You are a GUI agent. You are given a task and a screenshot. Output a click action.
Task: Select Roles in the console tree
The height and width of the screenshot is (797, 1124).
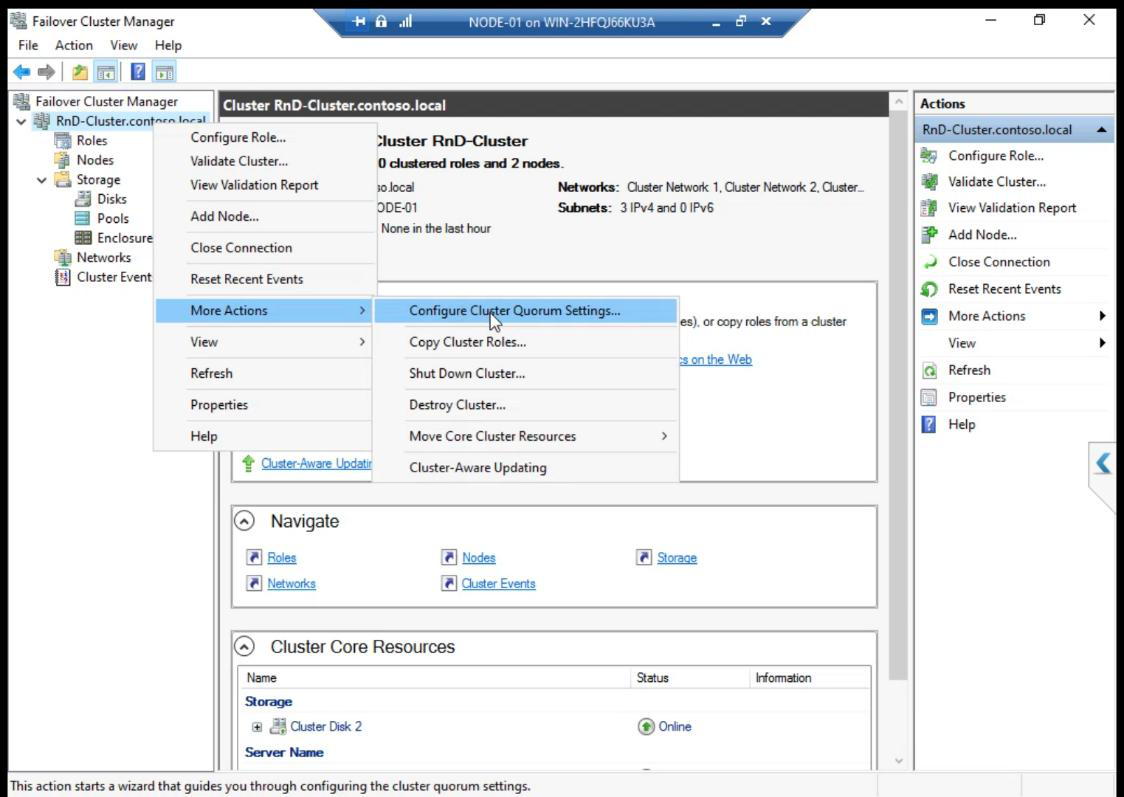point(92,140)
